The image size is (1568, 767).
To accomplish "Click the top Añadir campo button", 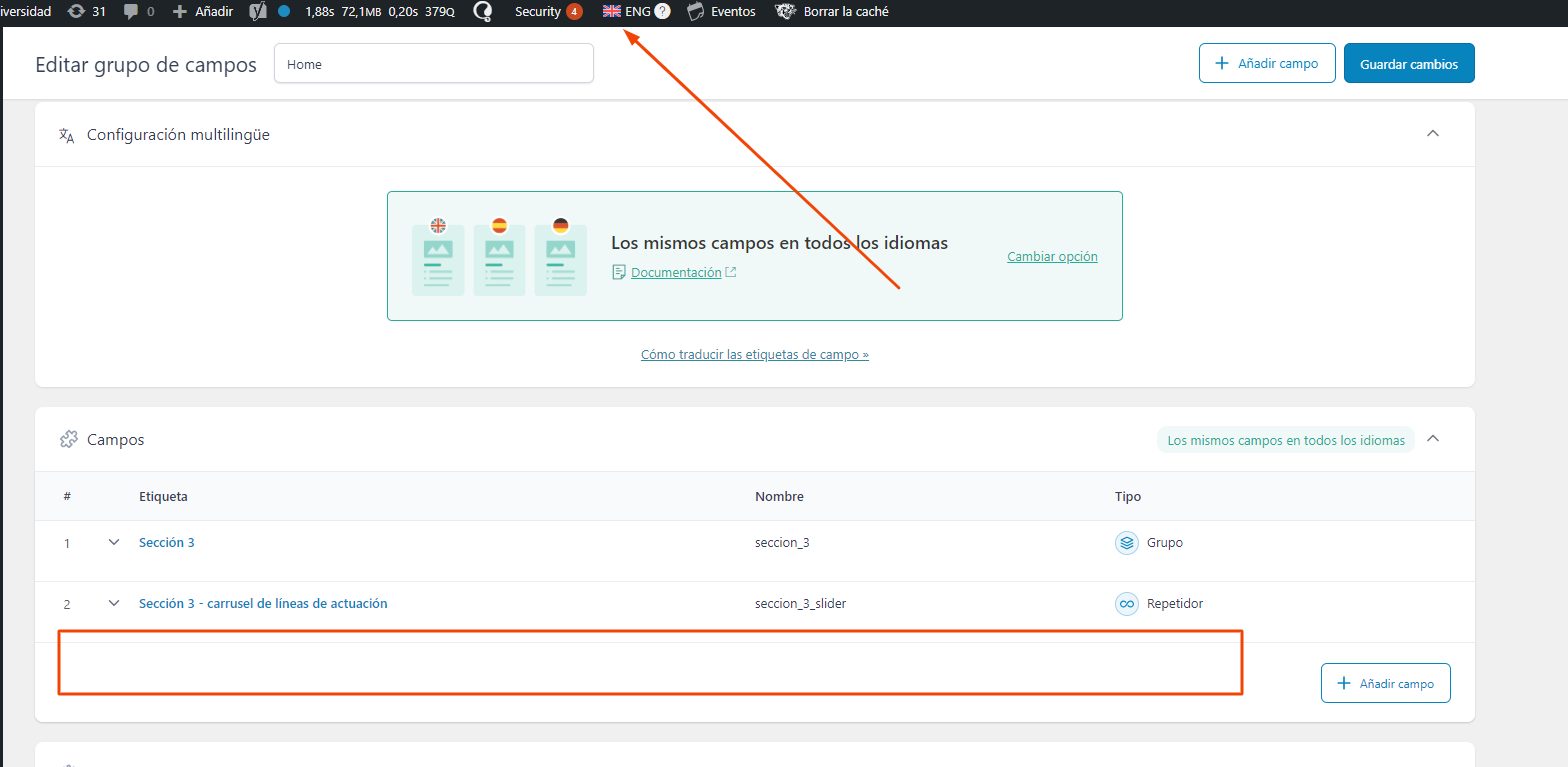I will [1267, 63].
